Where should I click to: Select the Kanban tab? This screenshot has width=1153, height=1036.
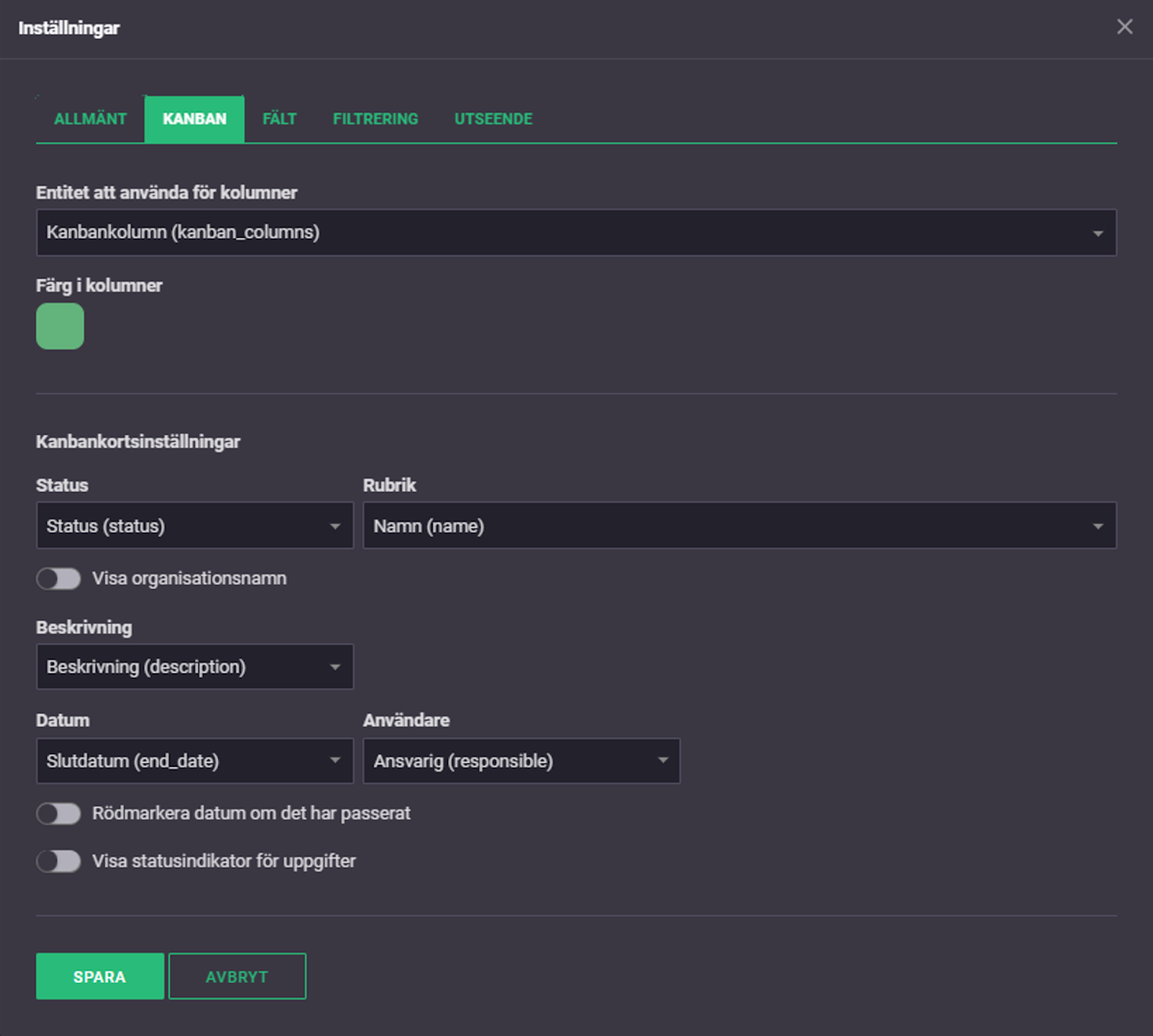(x=194, y=119)
